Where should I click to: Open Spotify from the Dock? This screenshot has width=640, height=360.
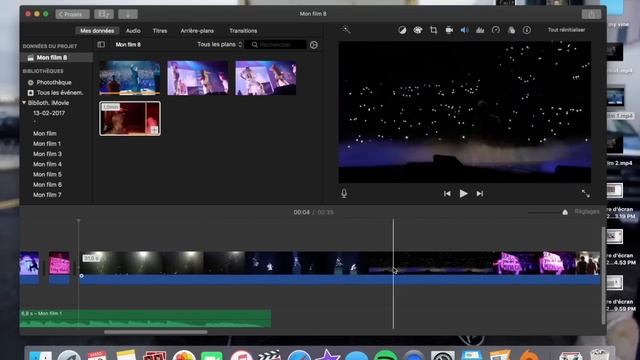point(385,356)
